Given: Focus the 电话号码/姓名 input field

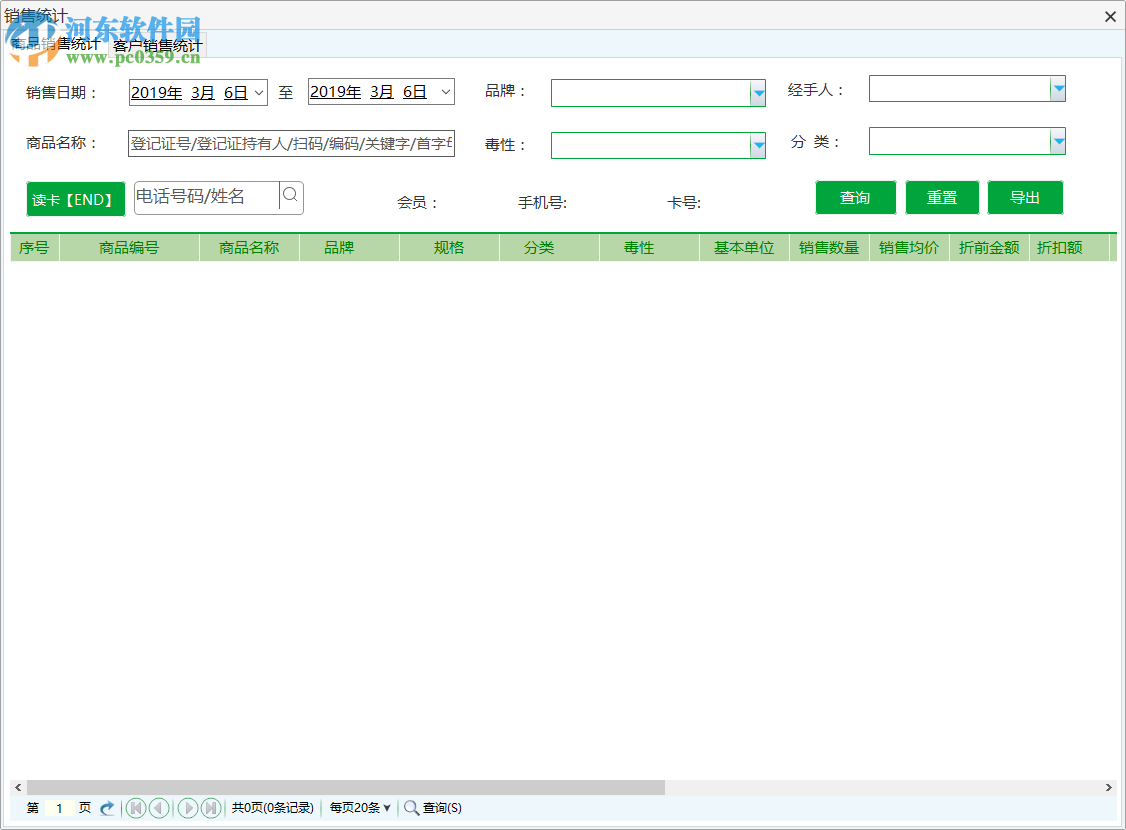Looking at the screenshot, I should 207,196.
